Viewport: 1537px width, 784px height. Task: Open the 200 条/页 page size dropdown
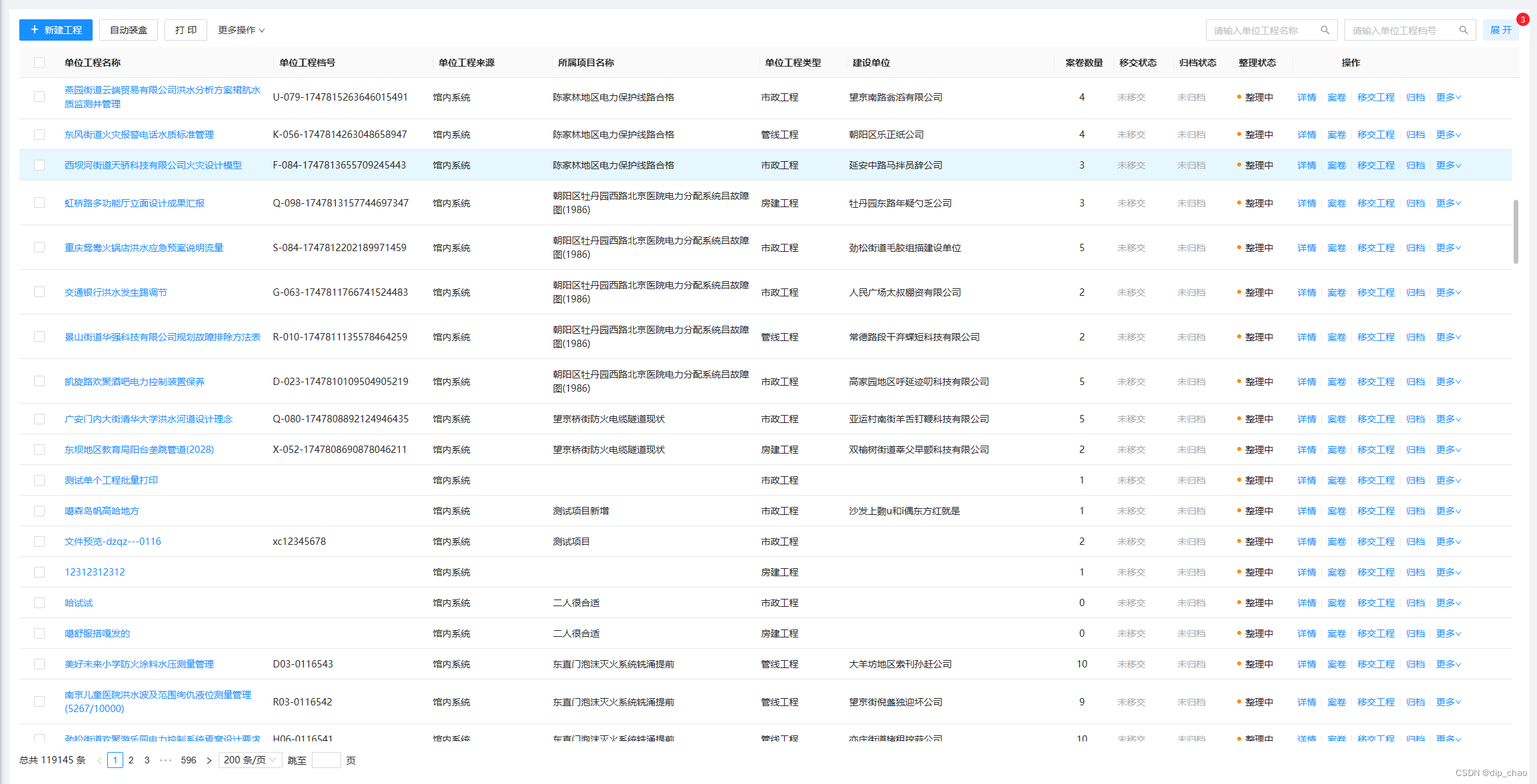tap(250, 759)
